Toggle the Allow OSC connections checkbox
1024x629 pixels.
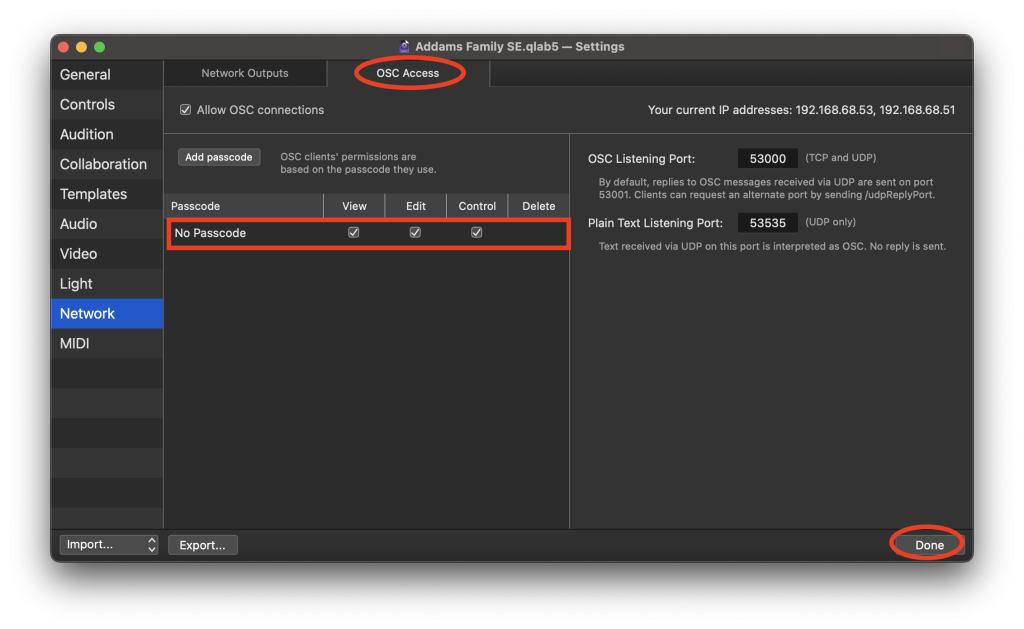(185, 110)
